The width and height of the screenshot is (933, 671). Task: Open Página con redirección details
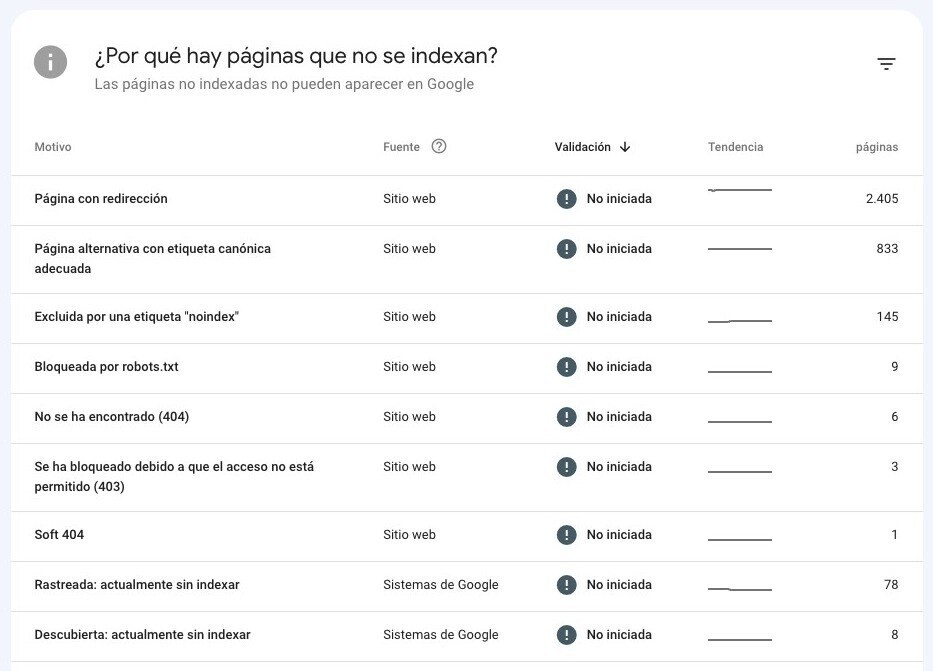pos(101,199)
